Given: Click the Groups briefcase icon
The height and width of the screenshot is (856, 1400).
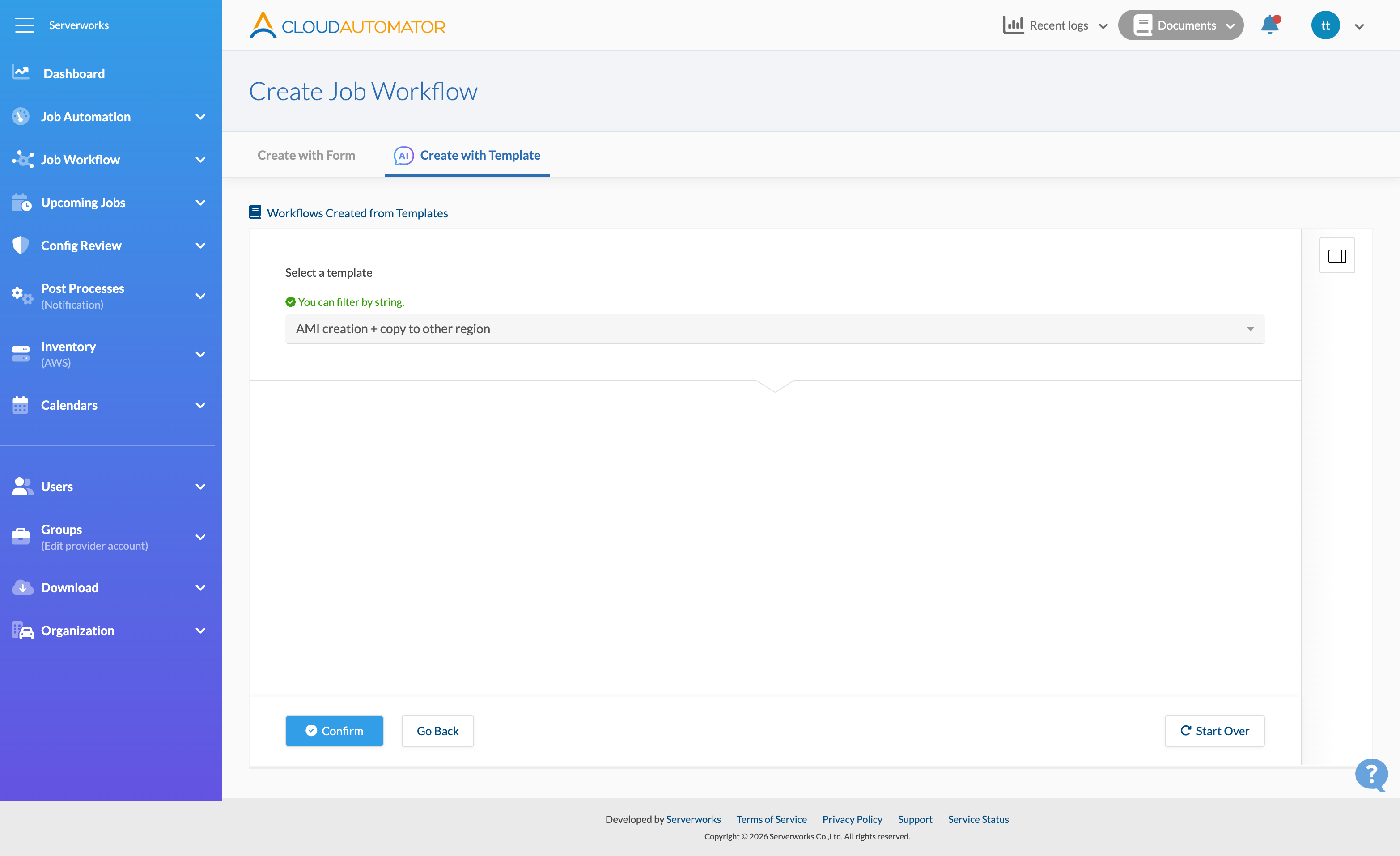Looking at the screenshot, I should pos(21,536).
